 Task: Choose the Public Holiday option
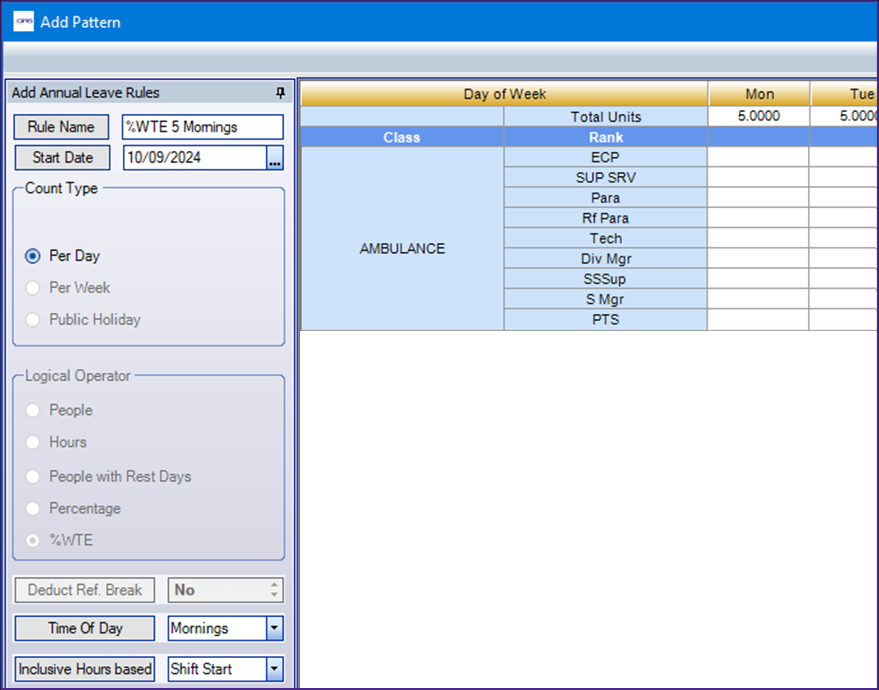point(33,320)
